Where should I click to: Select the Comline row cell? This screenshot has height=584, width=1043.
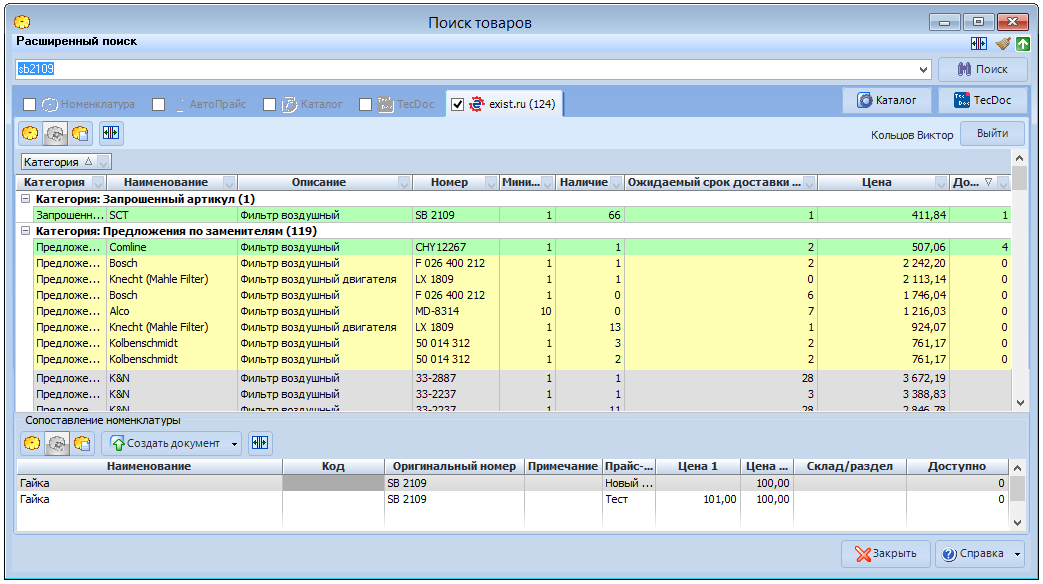coord(172,247)
